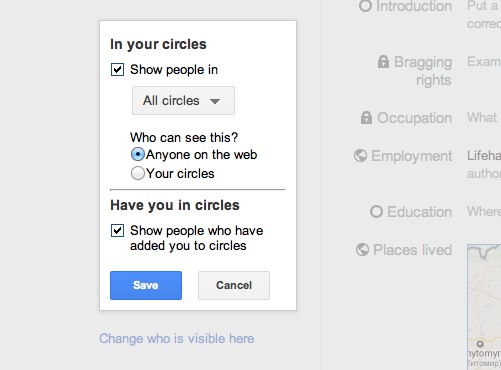Click the Bragging rights field label
The width and height of the screenshot is (501, 370).
coord(423,71)
